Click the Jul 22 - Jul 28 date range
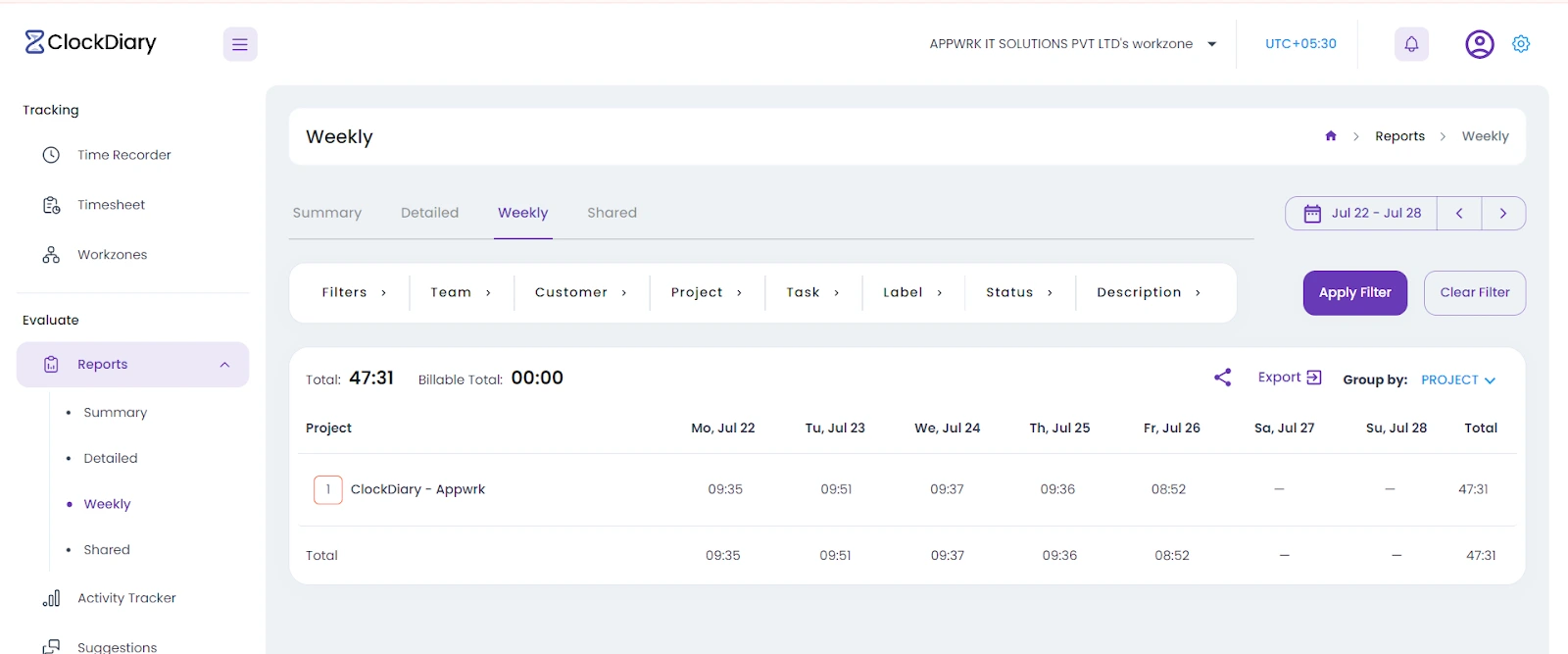Viewport: 1568px width, 654px height. point(1376,214)
